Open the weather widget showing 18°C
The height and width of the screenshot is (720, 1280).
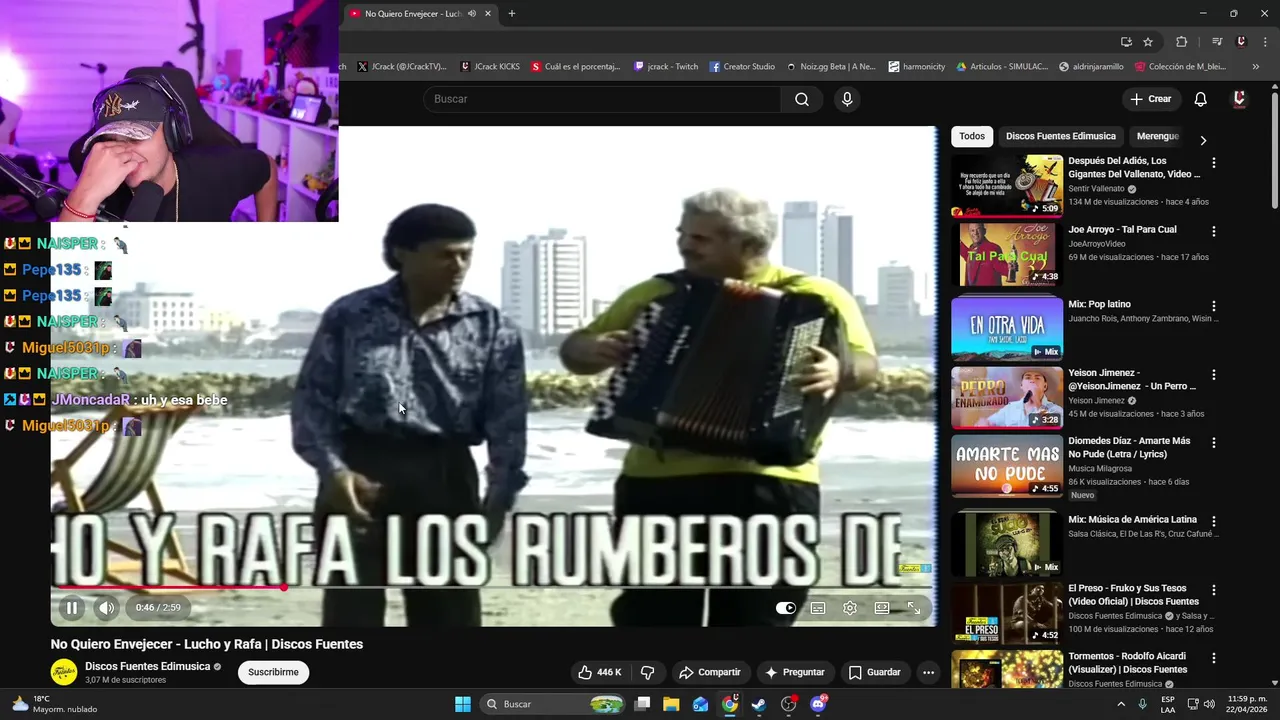coord(54,704)
